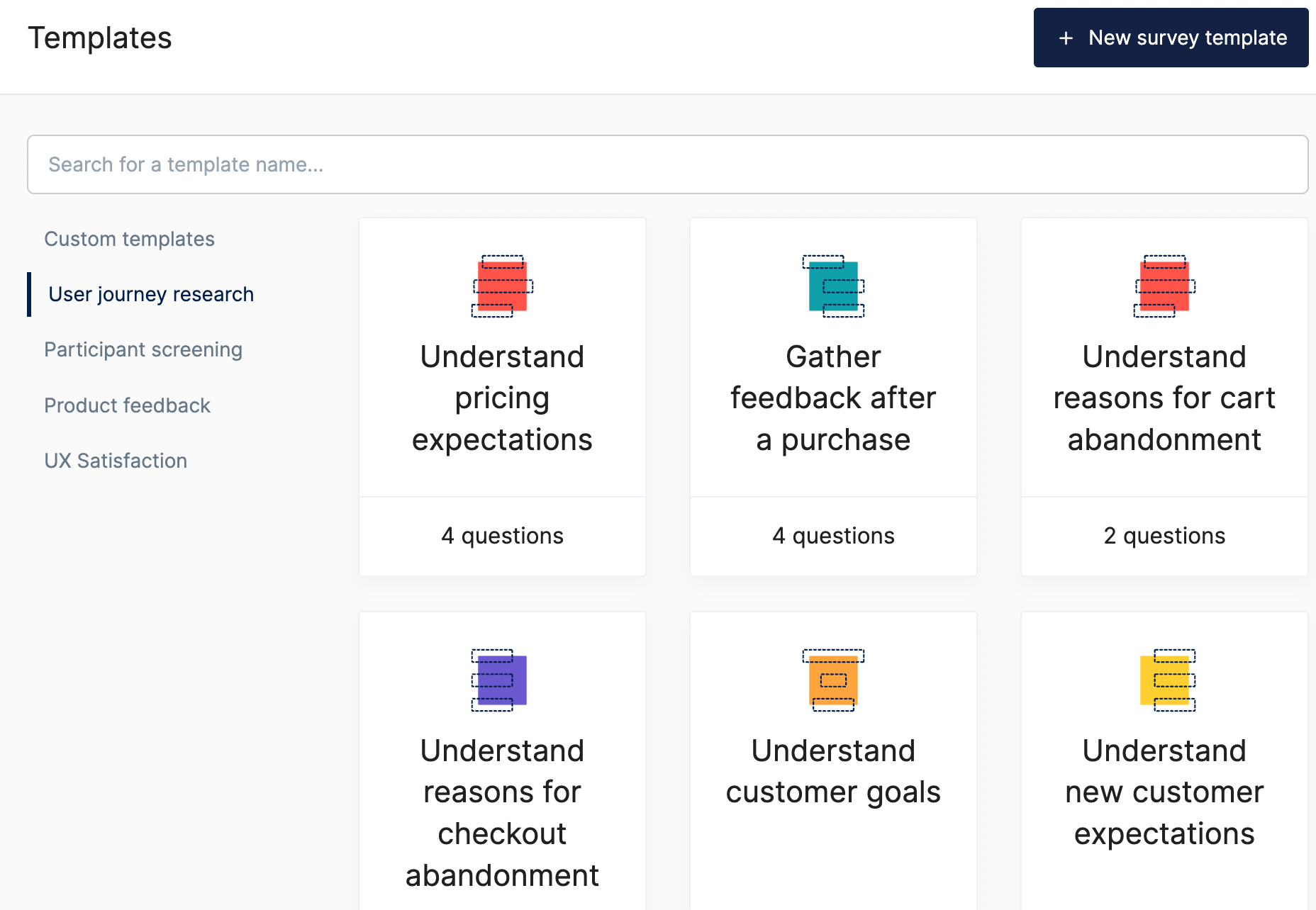This screenshot has height=910, width=1316.
Task: Switch to Participant screening templates
Action: (143, 349)
